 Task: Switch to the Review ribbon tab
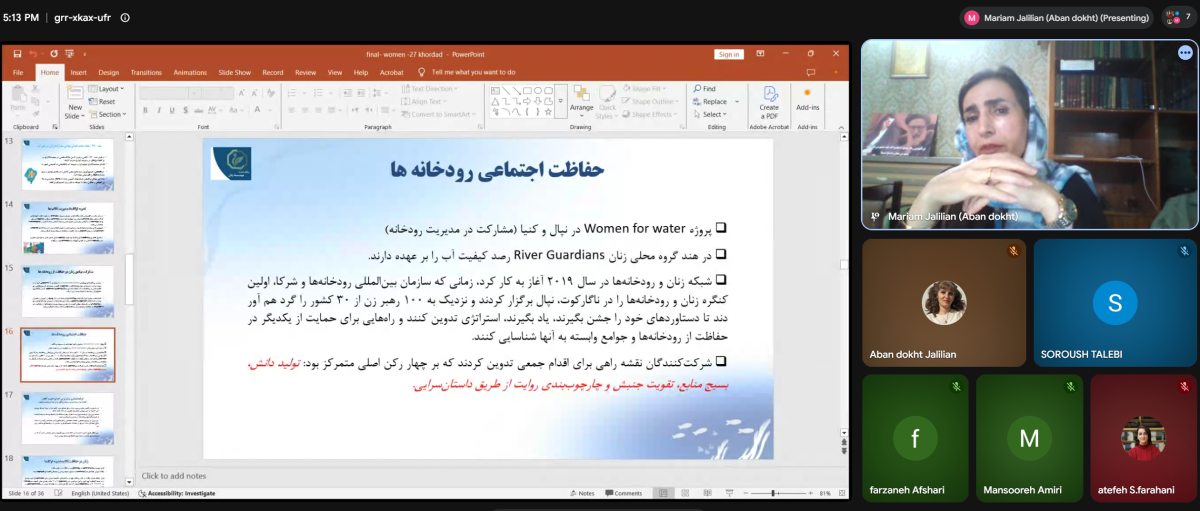pyautogui.click(x=306, y=72)
